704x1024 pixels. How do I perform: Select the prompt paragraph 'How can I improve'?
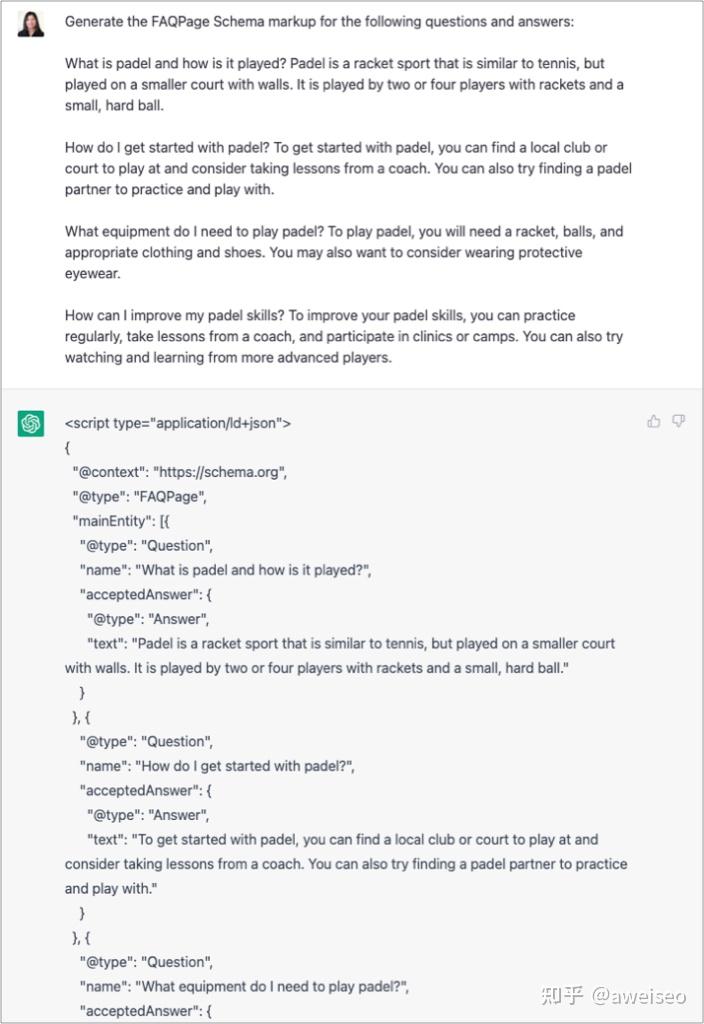[344, 336]
